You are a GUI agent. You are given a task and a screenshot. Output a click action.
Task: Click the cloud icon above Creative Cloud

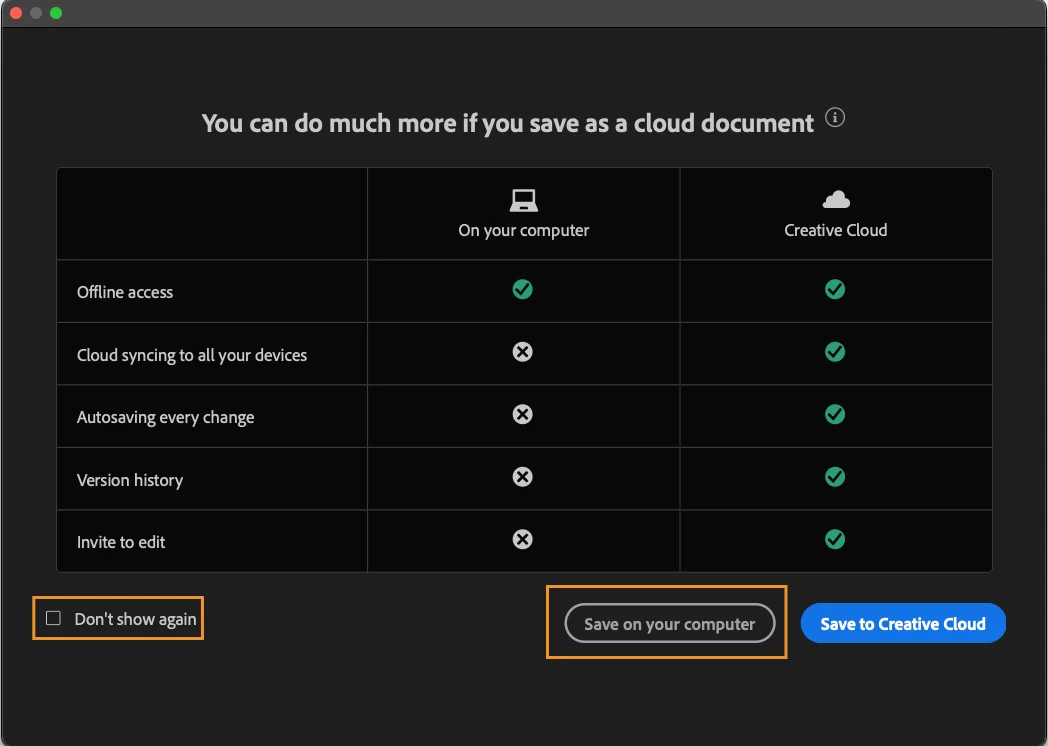[836, 199]
